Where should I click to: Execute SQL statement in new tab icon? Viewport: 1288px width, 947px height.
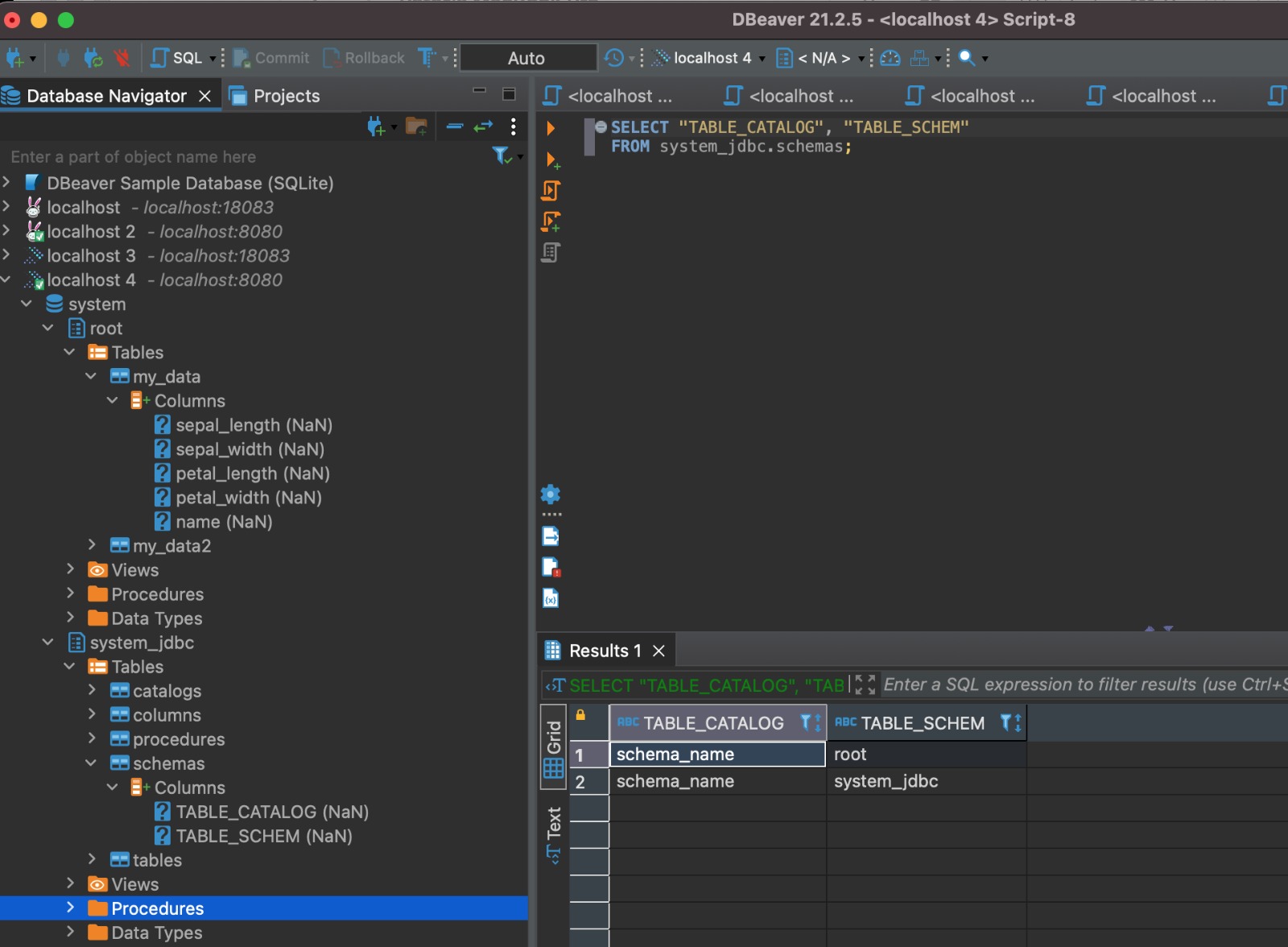click(x=552, y=159)
